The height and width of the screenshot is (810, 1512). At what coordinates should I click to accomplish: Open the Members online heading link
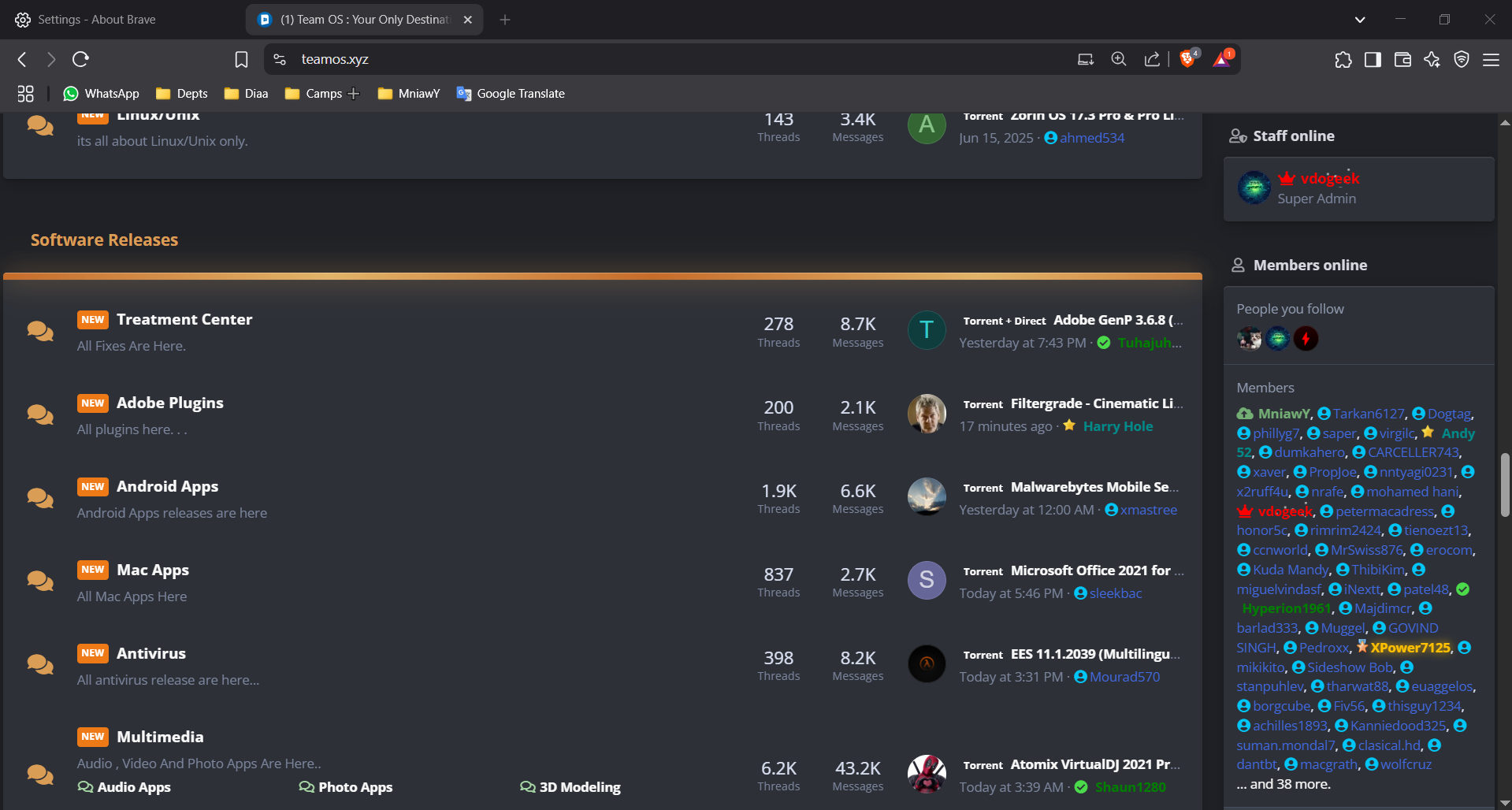tap(1310, 266)
